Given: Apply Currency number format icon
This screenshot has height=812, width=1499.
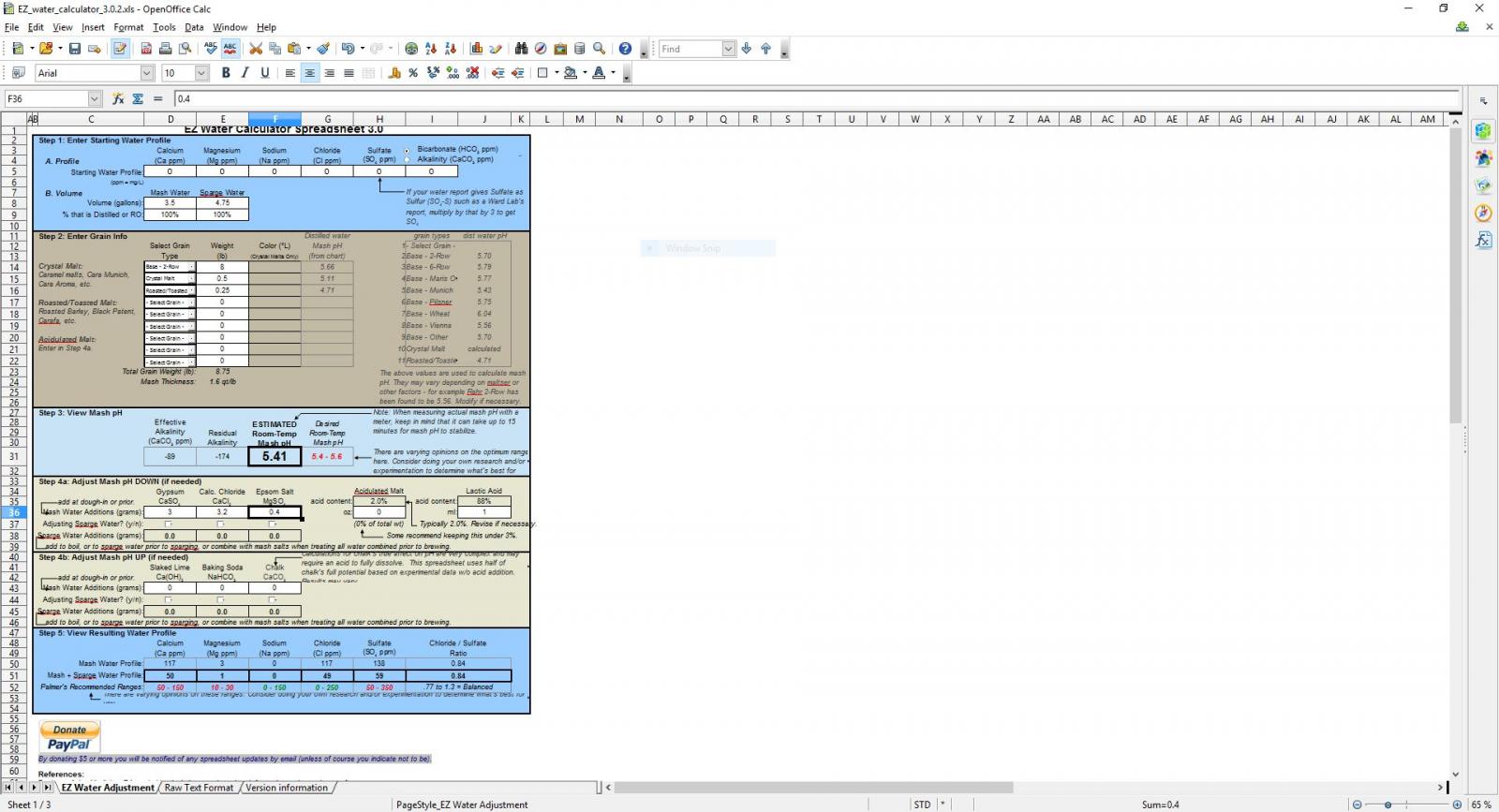Looking at the screenshot, I should [394, 73].
